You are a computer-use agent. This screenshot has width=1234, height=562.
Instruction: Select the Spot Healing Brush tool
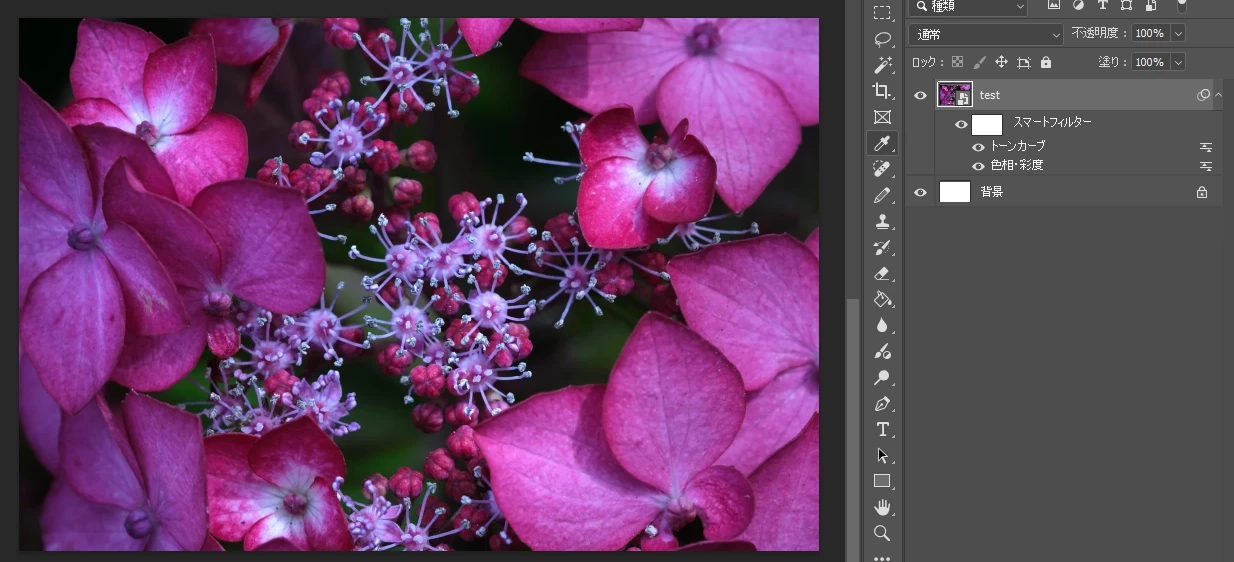click(882, 169)
